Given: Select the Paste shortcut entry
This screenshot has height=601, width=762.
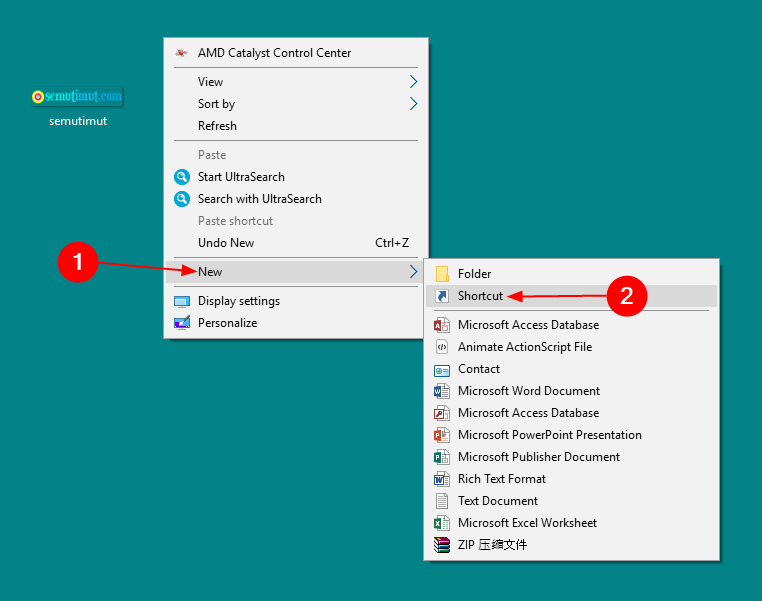Looking at the screenshot, I should [x=296, y=221].
